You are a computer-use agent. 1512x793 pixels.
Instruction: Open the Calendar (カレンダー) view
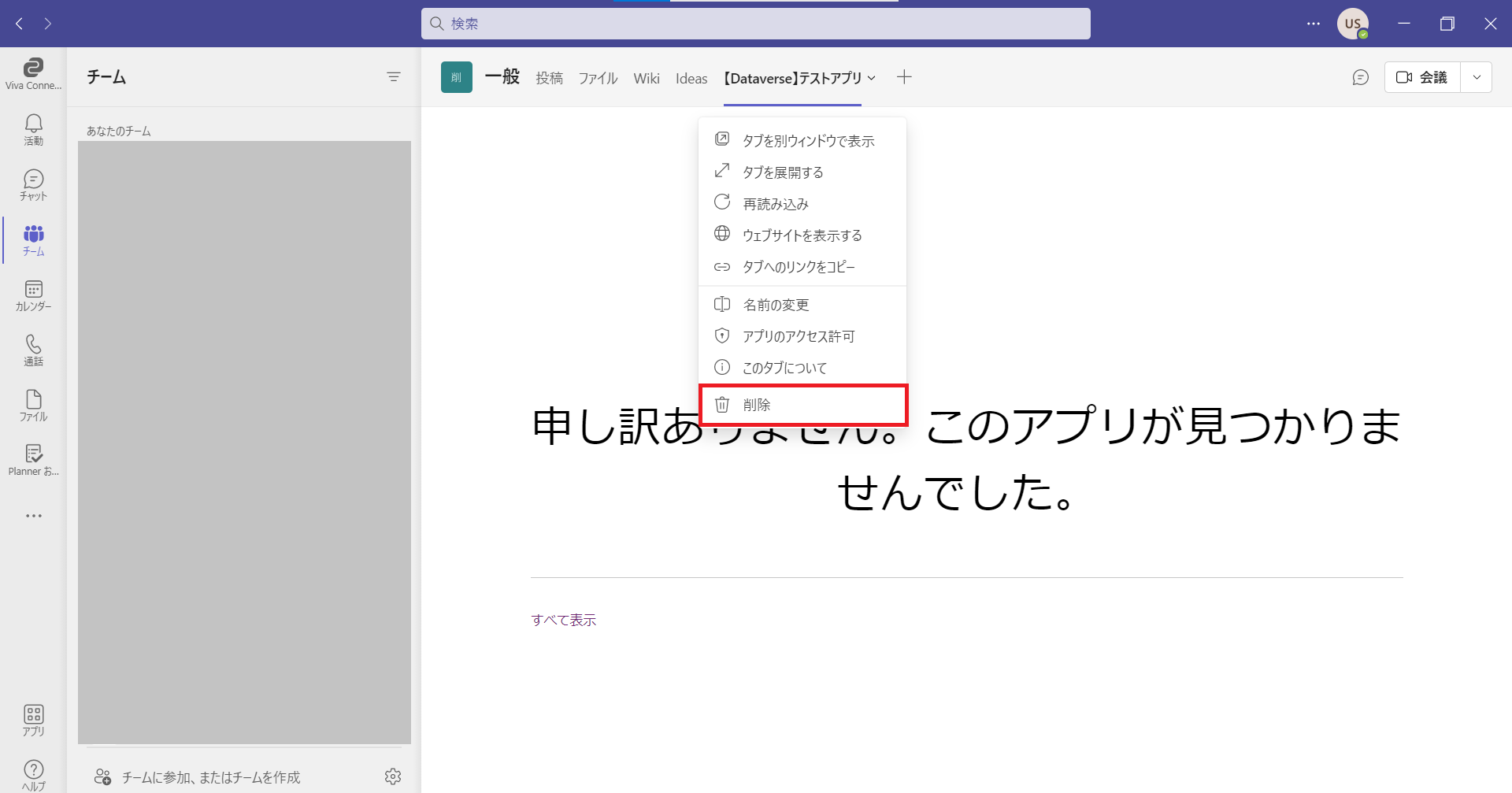tap(33, 295)
